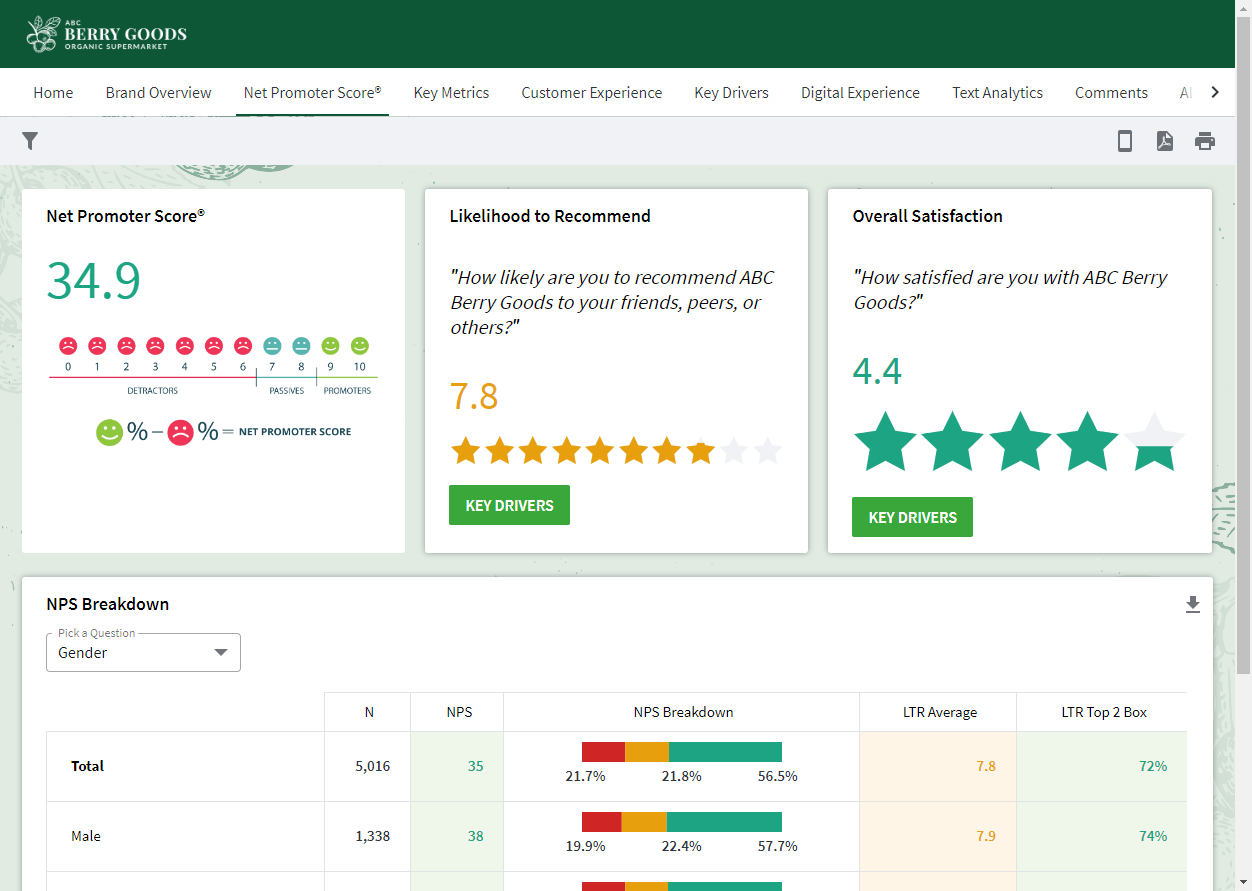Click the 72% Top 2 Box value
The image size is (1252, 891).
(x=1153, y=766)
